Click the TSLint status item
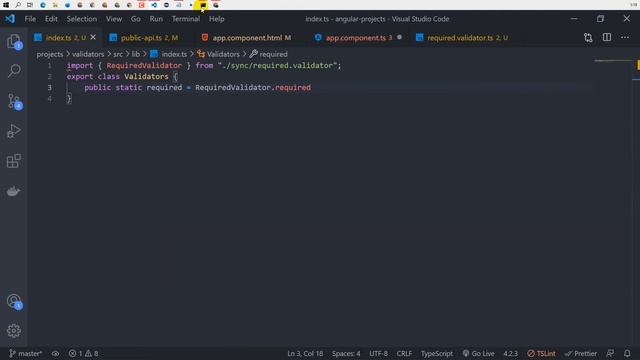The height and width of the screenshot is (360, 640). (x=541, y=353)
